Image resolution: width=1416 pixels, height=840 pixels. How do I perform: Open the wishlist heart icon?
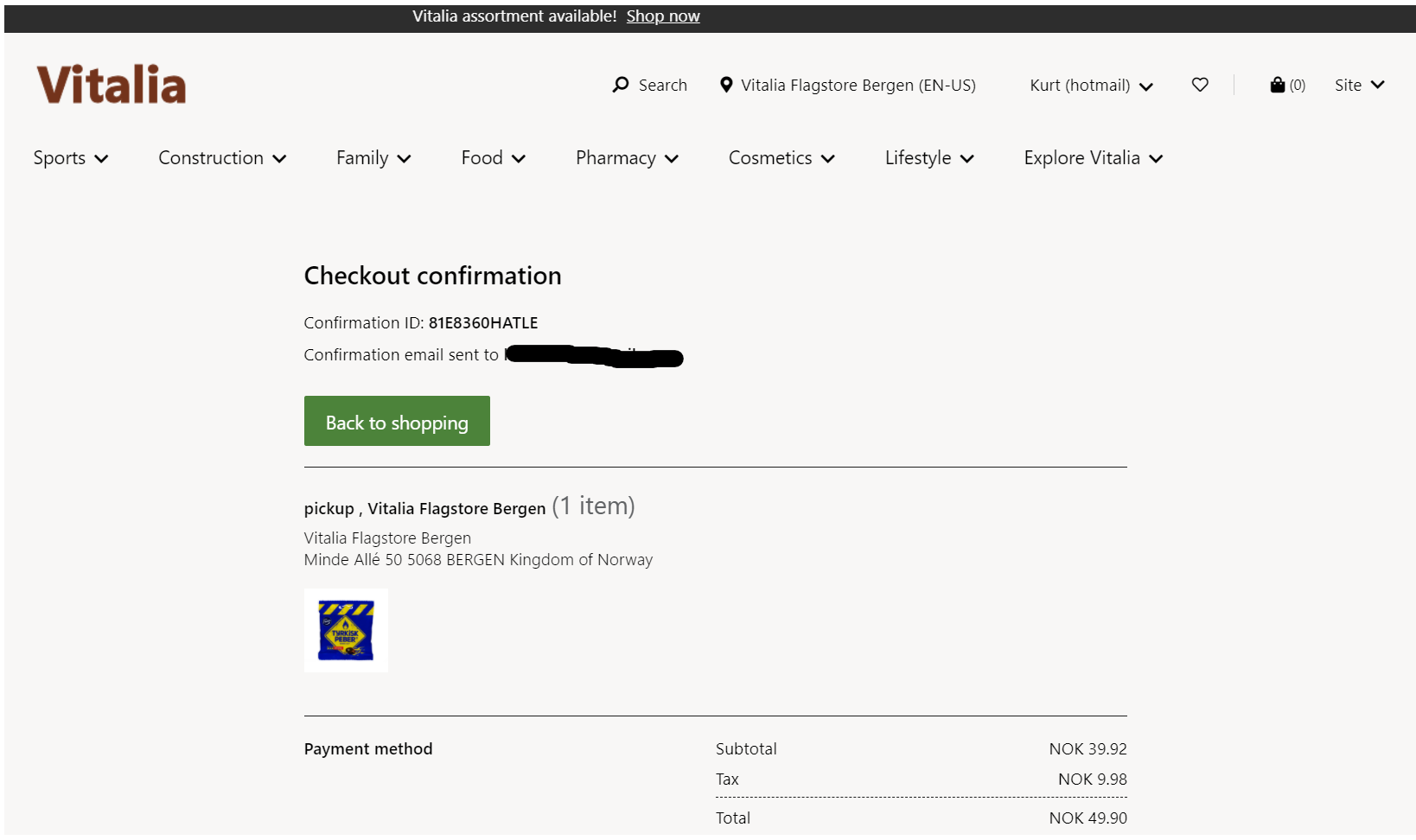[x=1200, y=85]
